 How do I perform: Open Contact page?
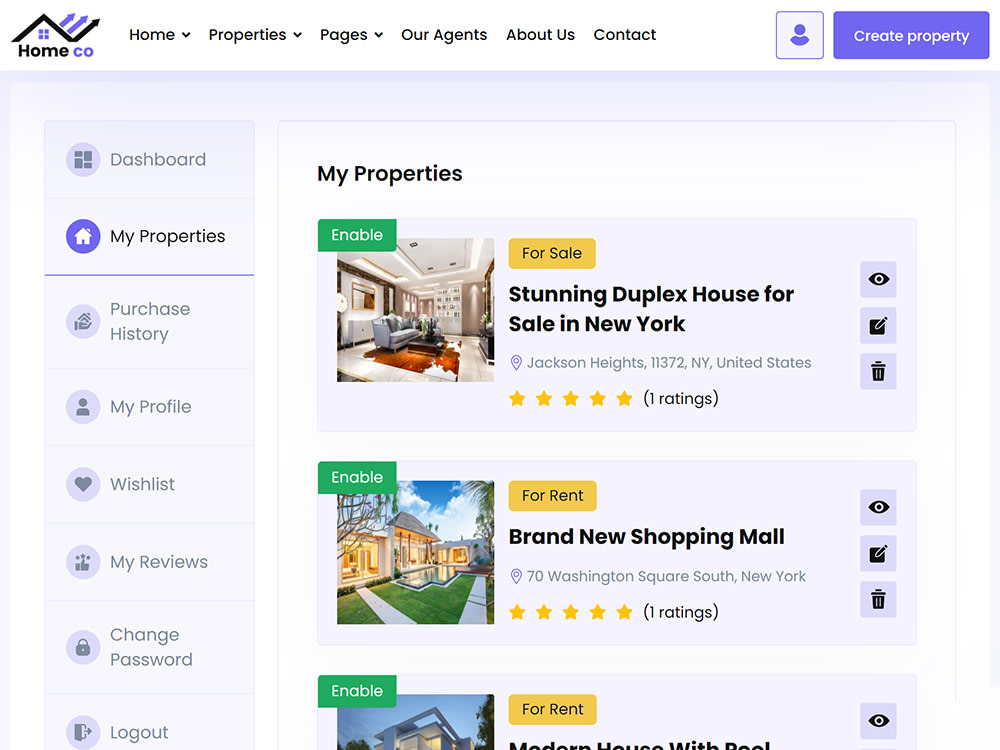tap(624, 34)
